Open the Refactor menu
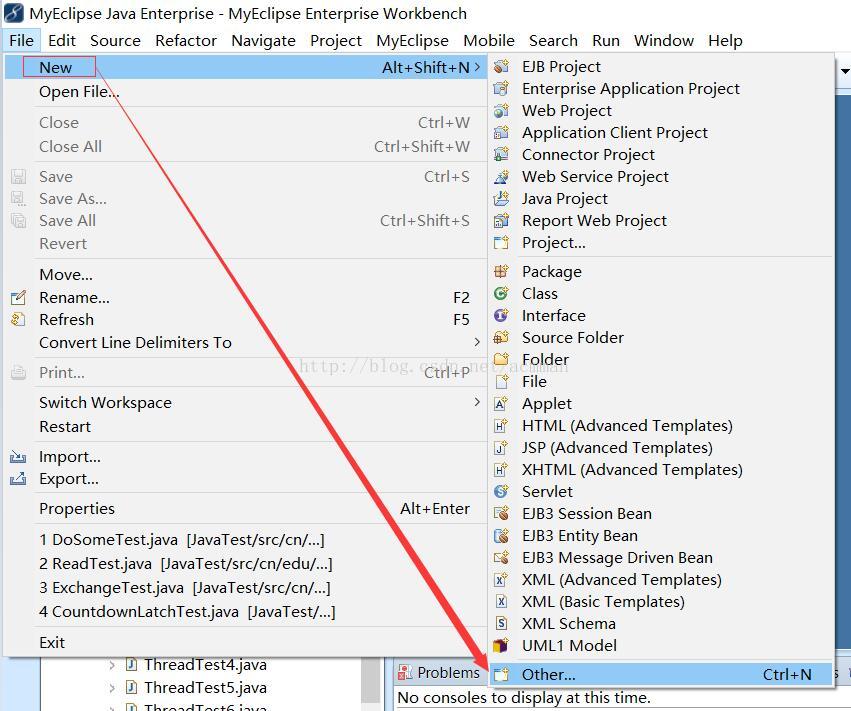This screenshot has height=711, width=851. (x=186, y=41)
